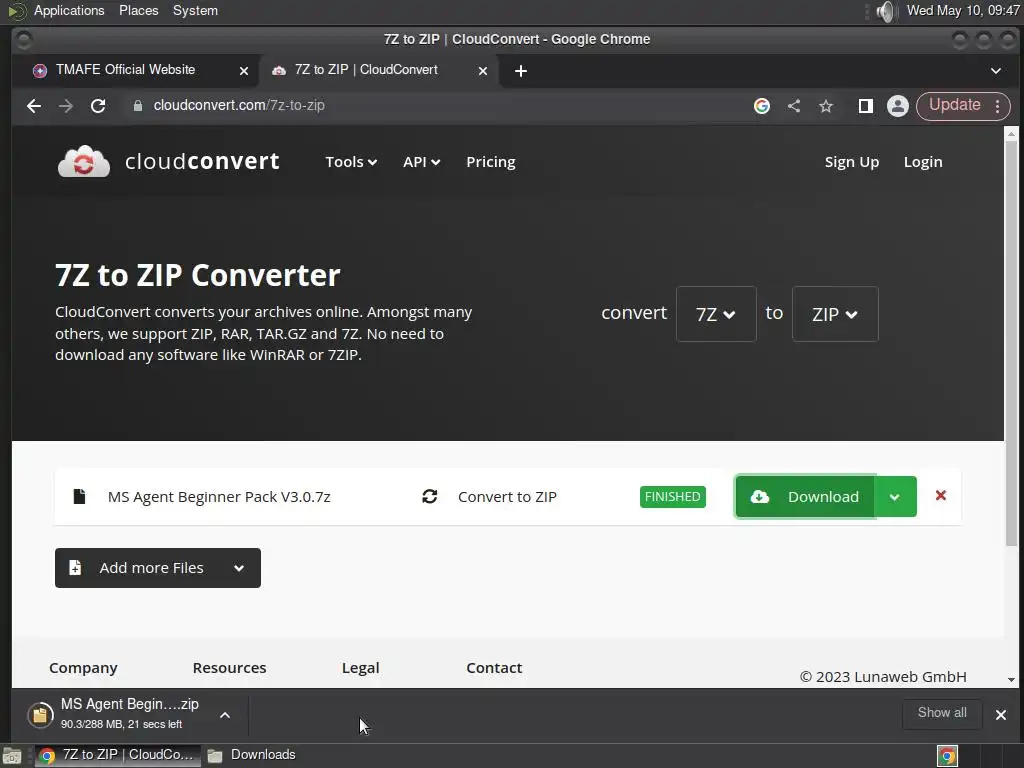1024x768 pixels.
Task: Open the tab search chevron
Action: 996,71
